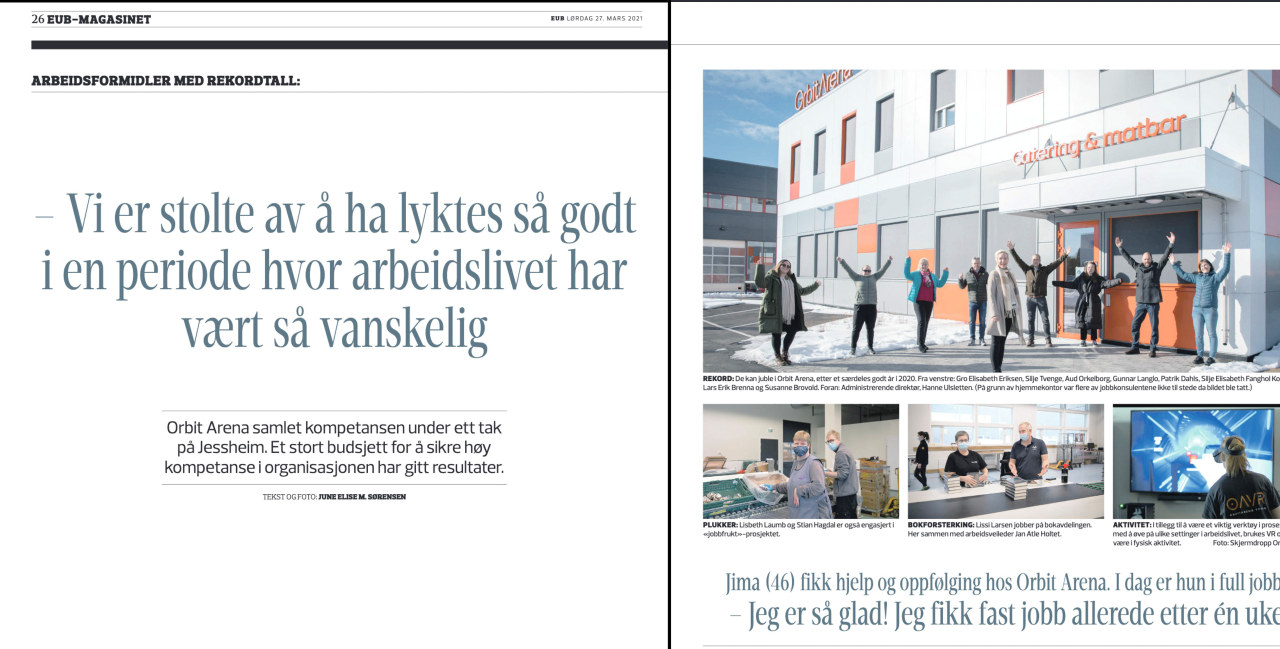Click headline line "i en periode hvor arbeidslivet har"
This screenshot has width=1280, height=649.
tap(334, 271)
